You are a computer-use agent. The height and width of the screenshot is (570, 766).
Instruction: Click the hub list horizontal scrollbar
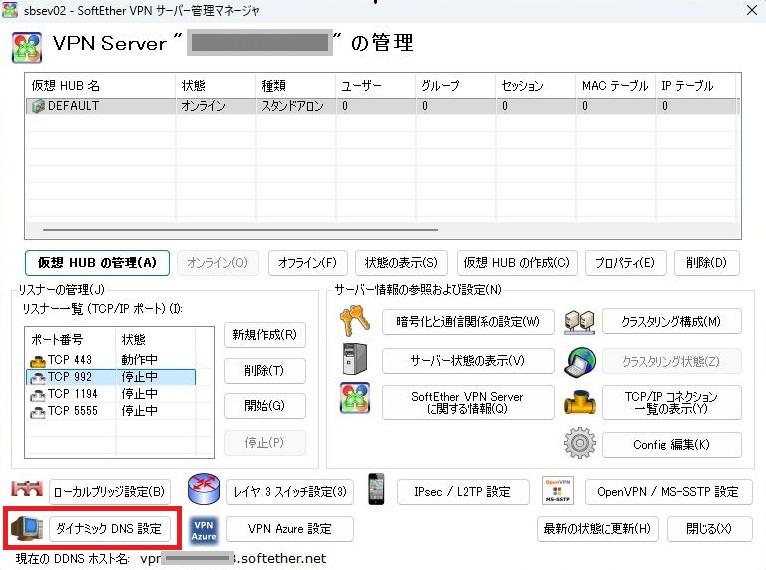coord(240,229)
